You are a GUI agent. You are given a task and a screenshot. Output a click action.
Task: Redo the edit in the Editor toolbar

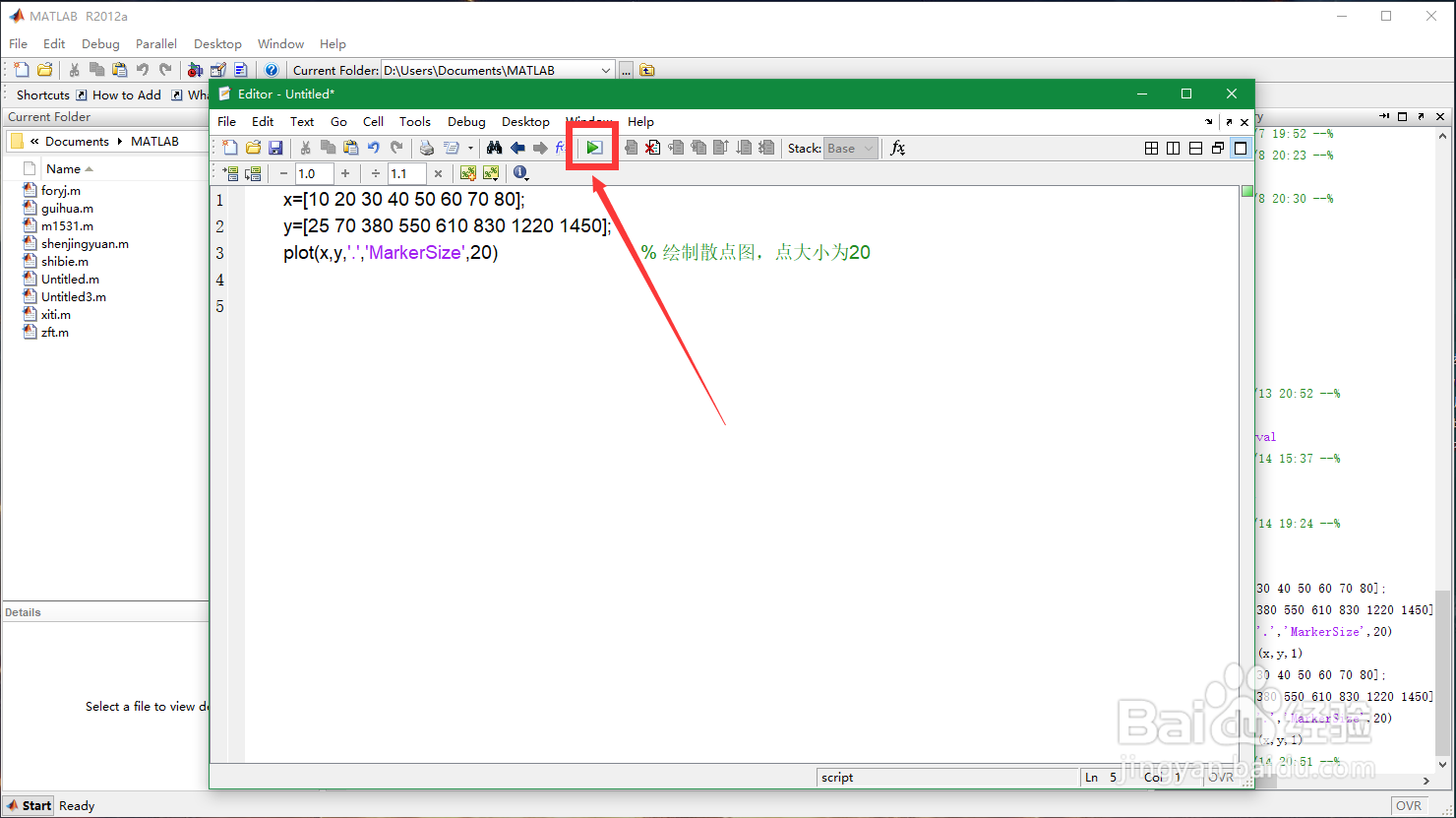pos(396,148)
